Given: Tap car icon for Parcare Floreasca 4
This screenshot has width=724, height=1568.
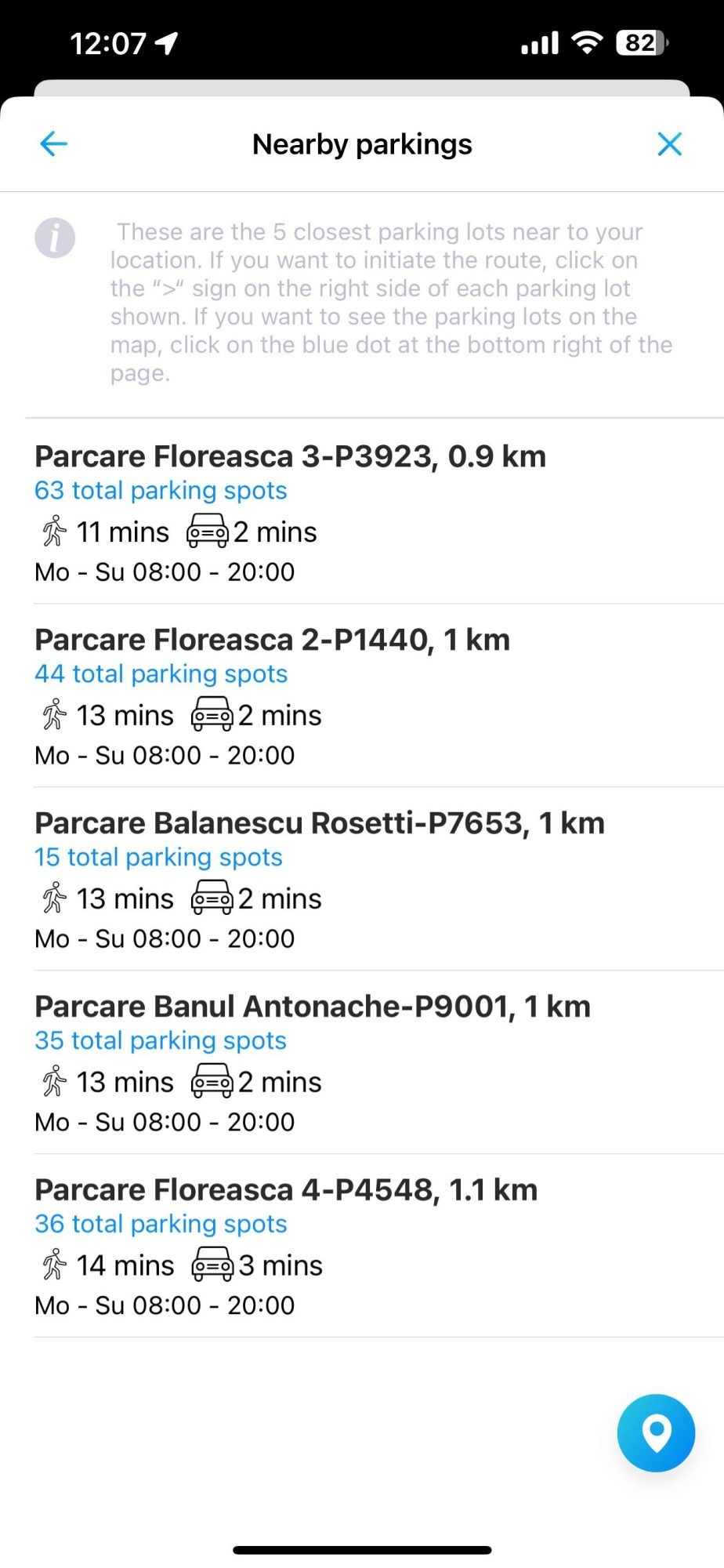Looking at the screenshot, I should pos(212,1265).
